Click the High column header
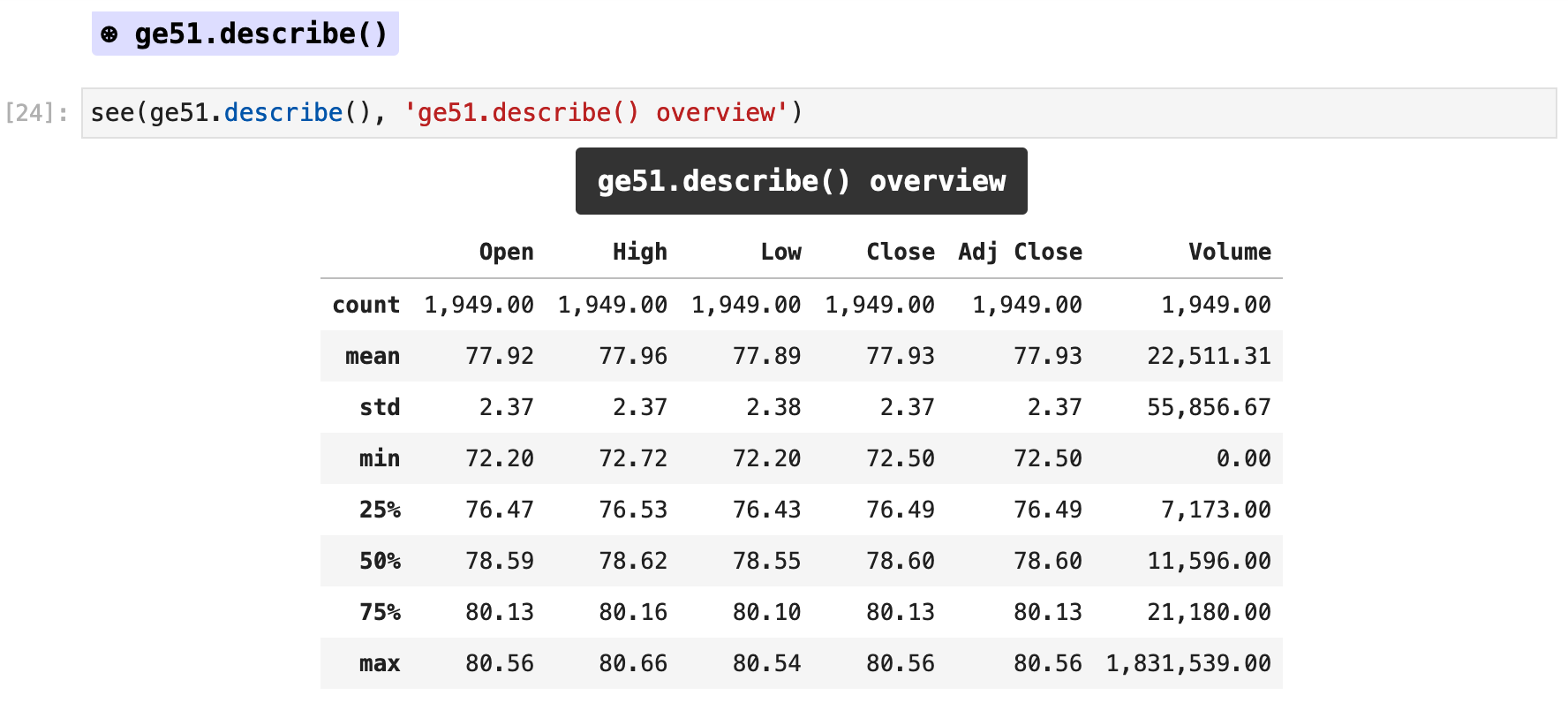Viewport: 1568px width, 703px height. [x=640, y=252]
